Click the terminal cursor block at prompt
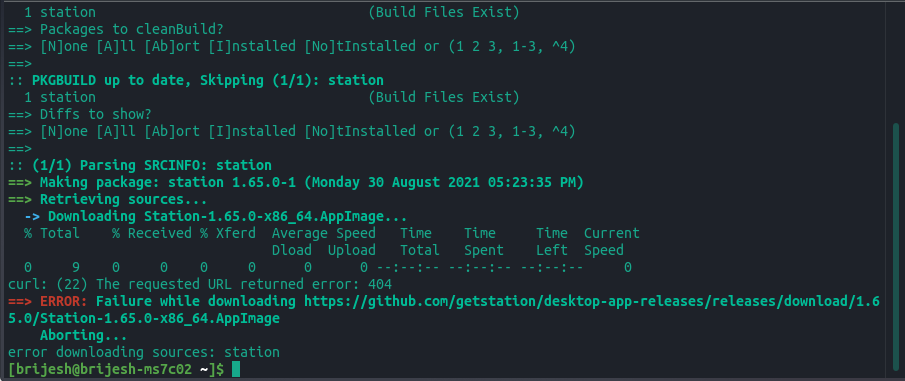This screenshot has height=381, width=905. [x=235, y=369]
